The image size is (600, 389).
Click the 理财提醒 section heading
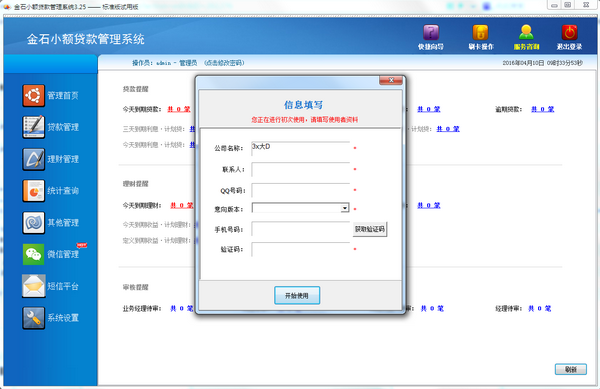(135, 184)
